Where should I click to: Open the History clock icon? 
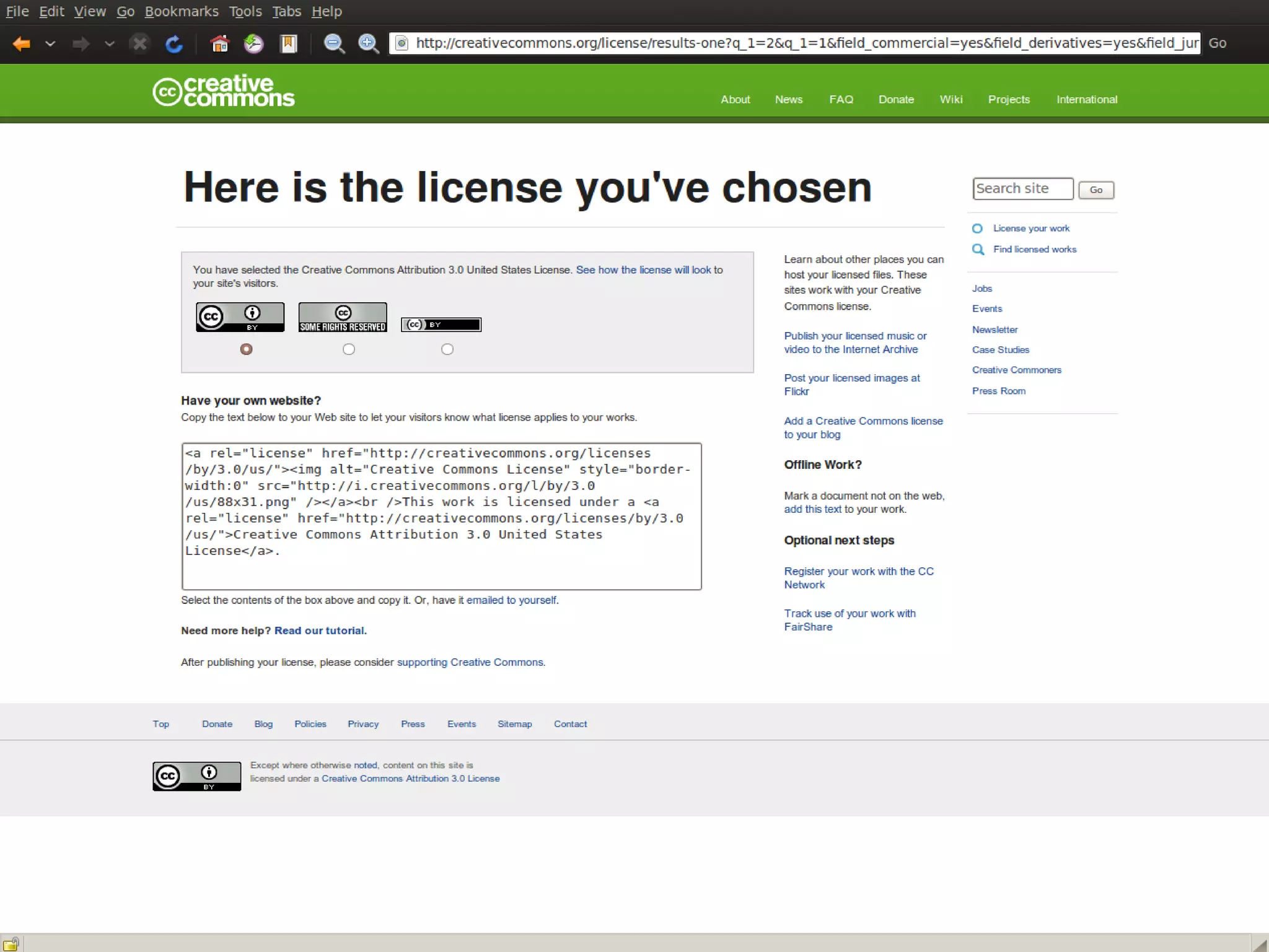(253, 43)
